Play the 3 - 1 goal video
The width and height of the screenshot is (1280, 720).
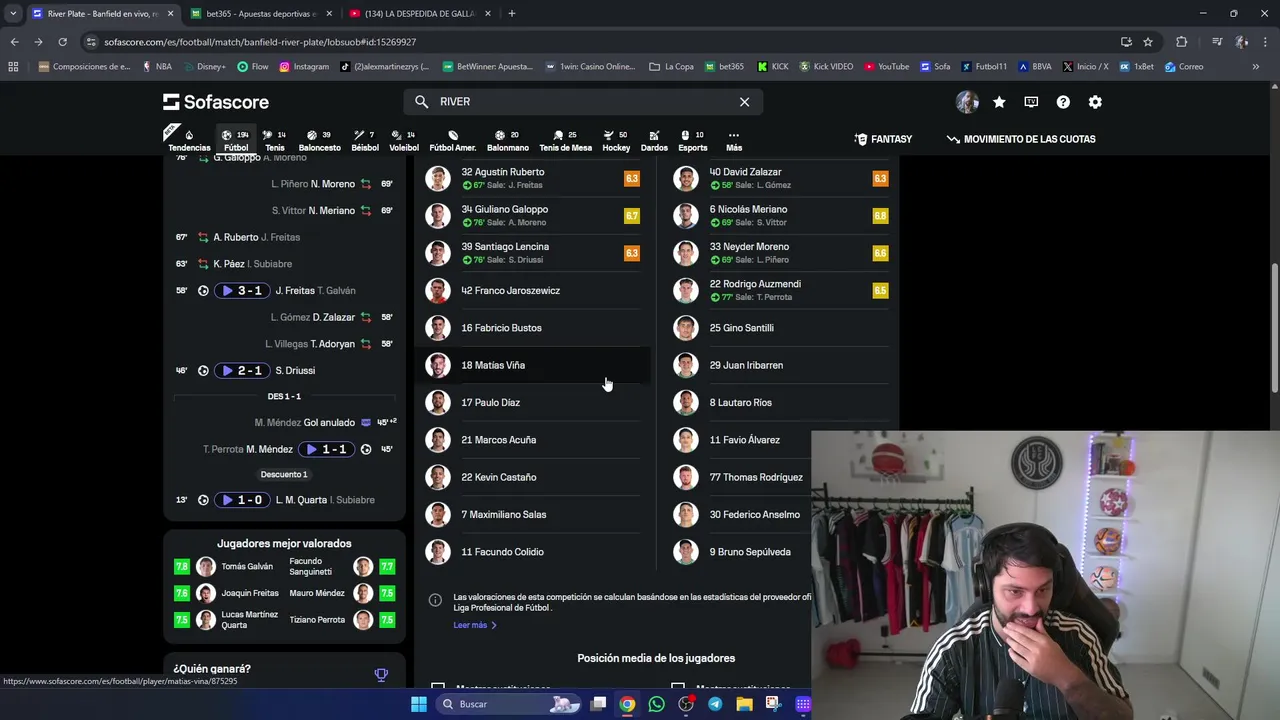[243, 291]
